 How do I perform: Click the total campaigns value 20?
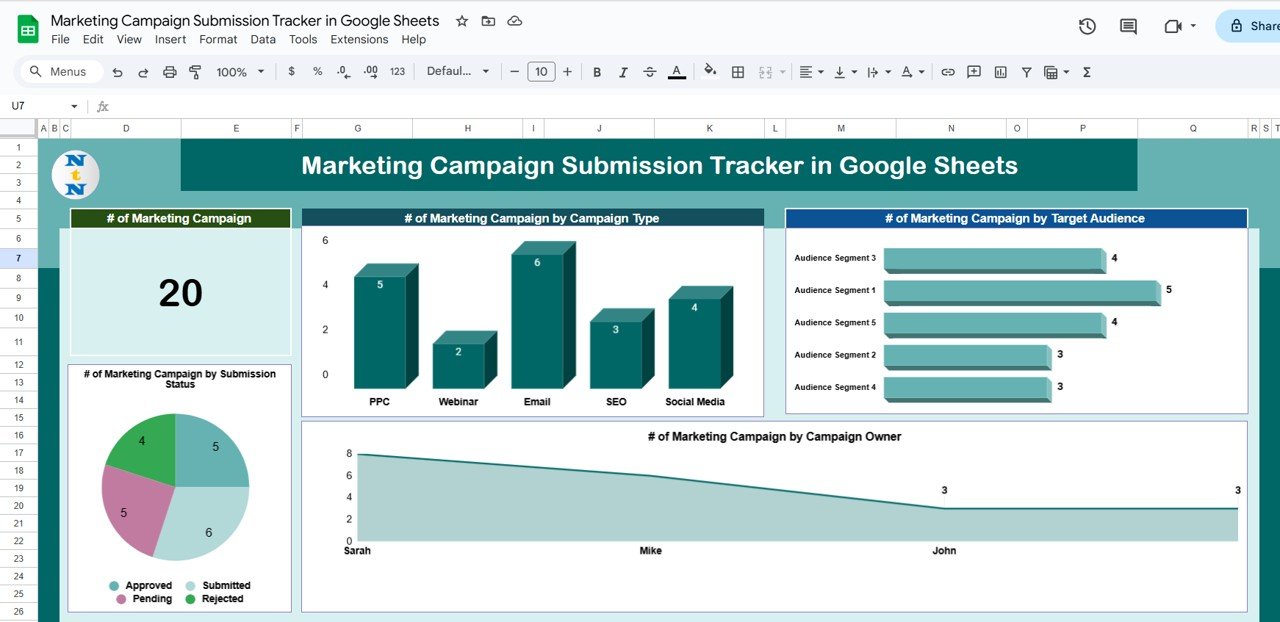pos(181,293)
